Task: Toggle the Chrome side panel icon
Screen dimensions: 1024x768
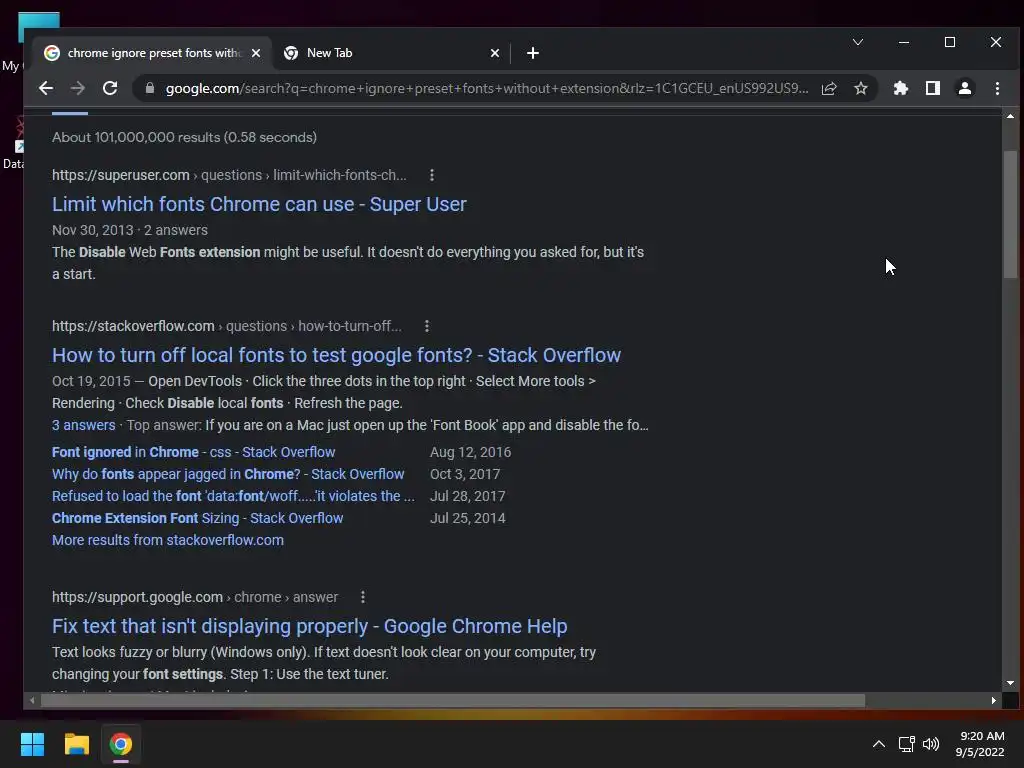Action: coord(933,88)
